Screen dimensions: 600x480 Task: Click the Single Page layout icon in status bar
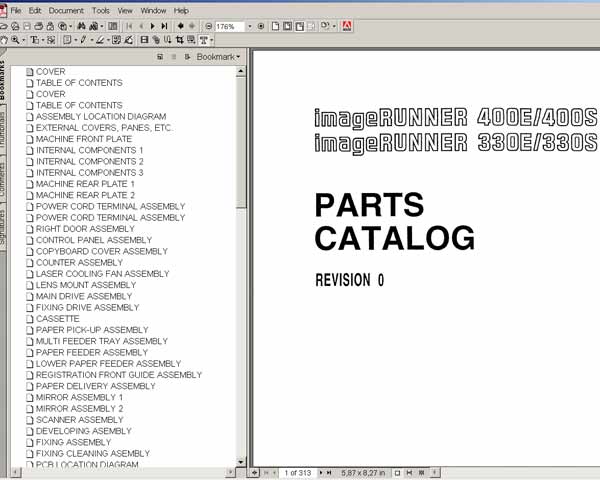(x=397, y=473)
